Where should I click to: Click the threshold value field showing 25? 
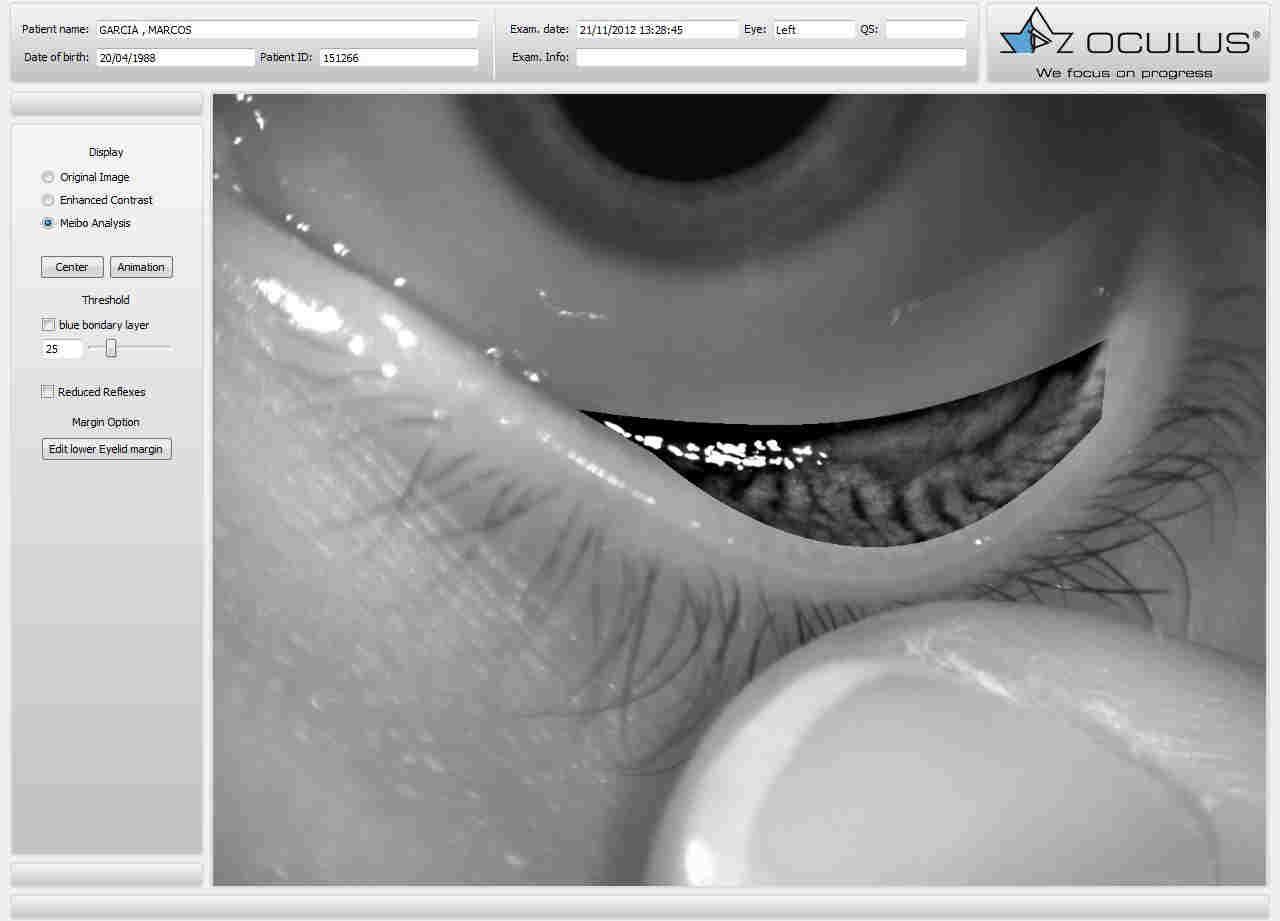click(62, 349)
